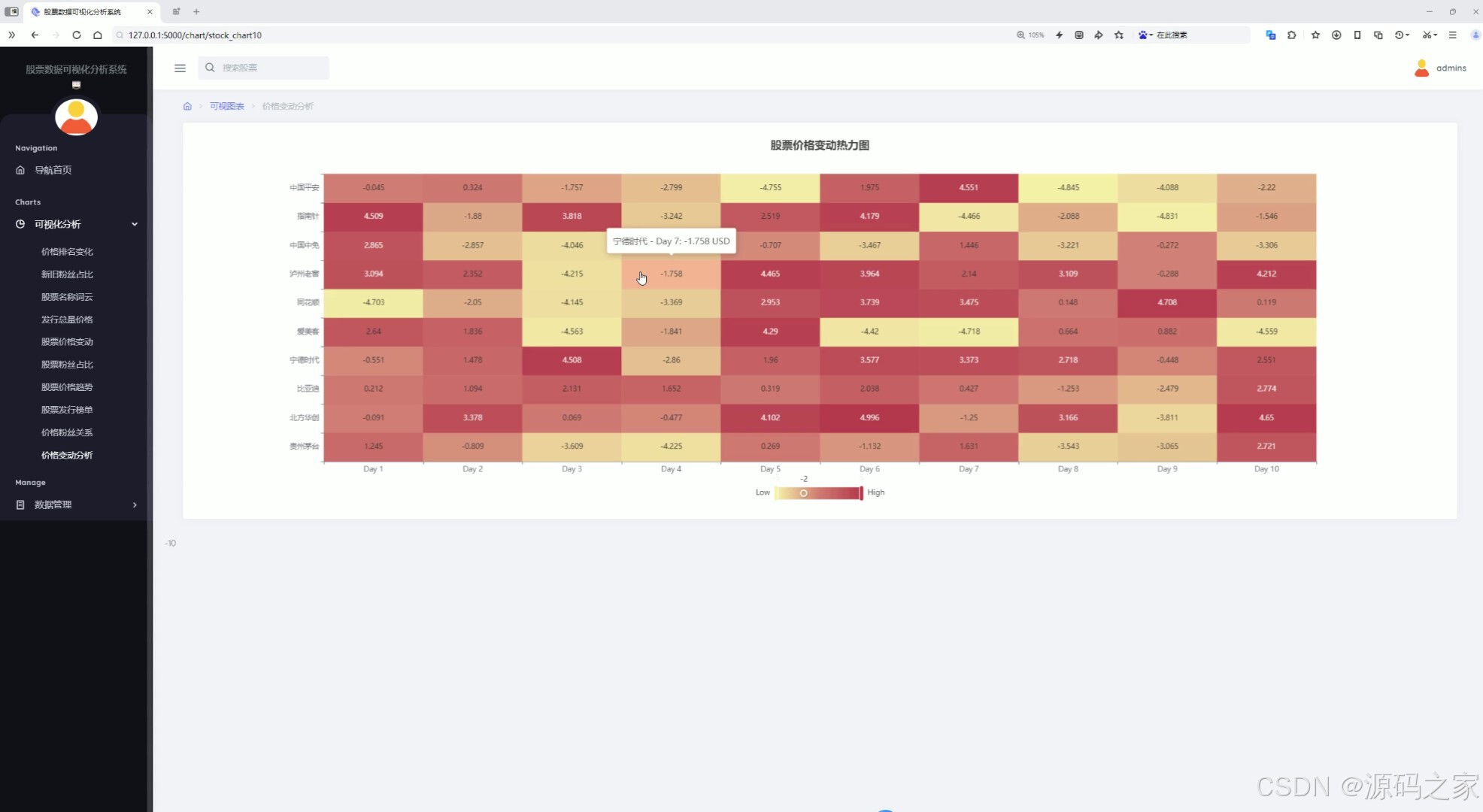Click the bookmark star icon in address bar
The image size is (1483, 812).
1119,35
